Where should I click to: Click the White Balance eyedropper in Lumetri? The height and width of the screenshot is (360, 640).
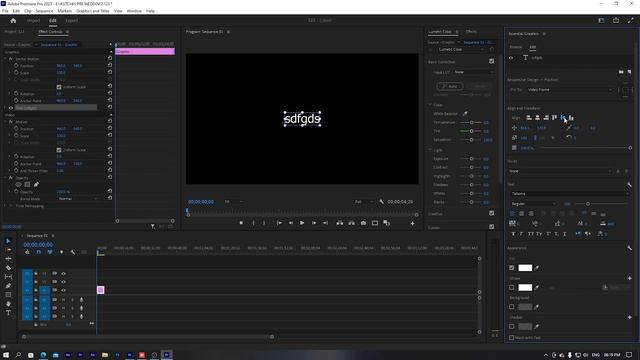point(465,113)
